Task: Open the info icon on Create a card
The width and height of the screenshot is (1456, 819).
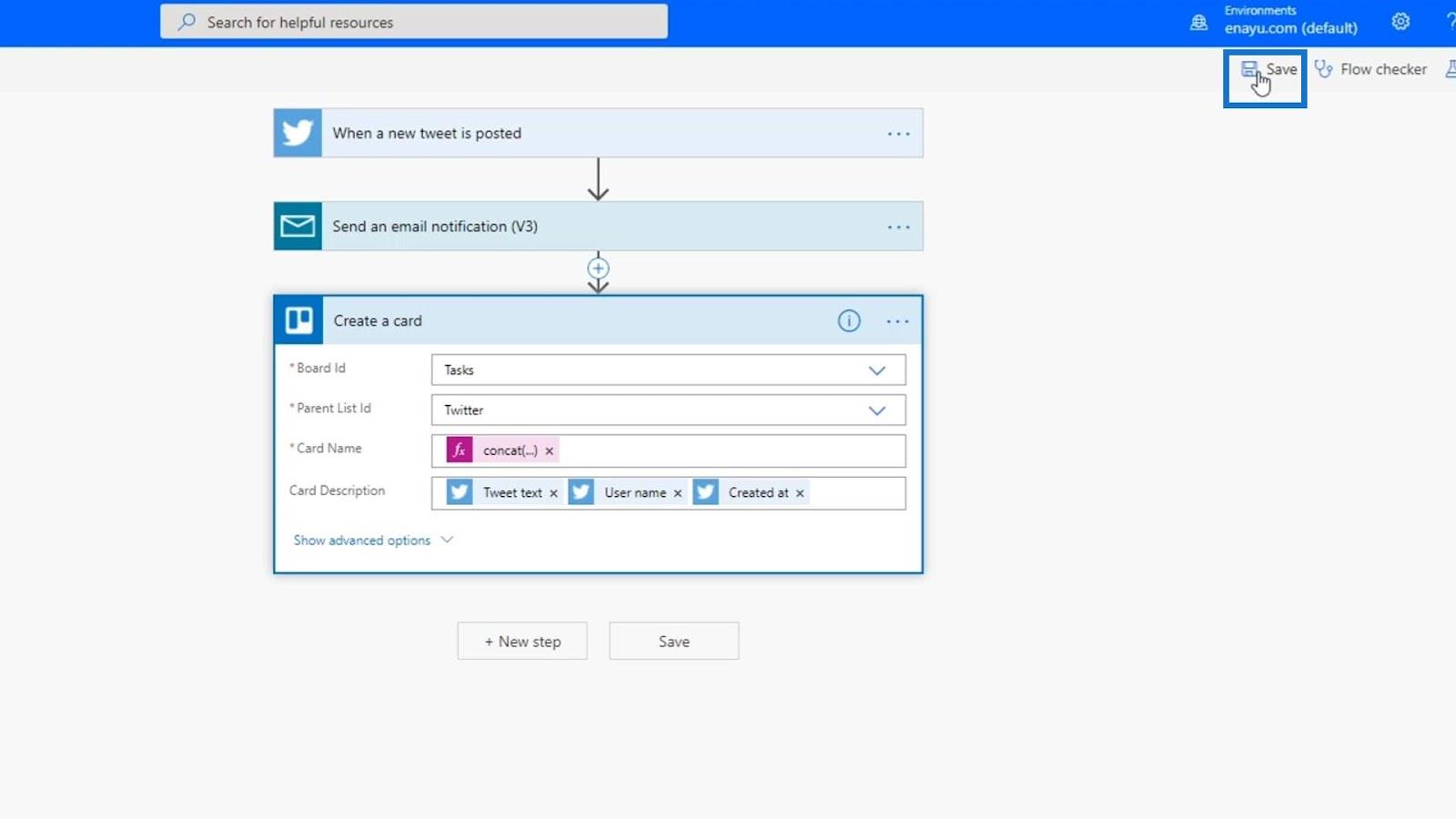Action: click(849, 320)
